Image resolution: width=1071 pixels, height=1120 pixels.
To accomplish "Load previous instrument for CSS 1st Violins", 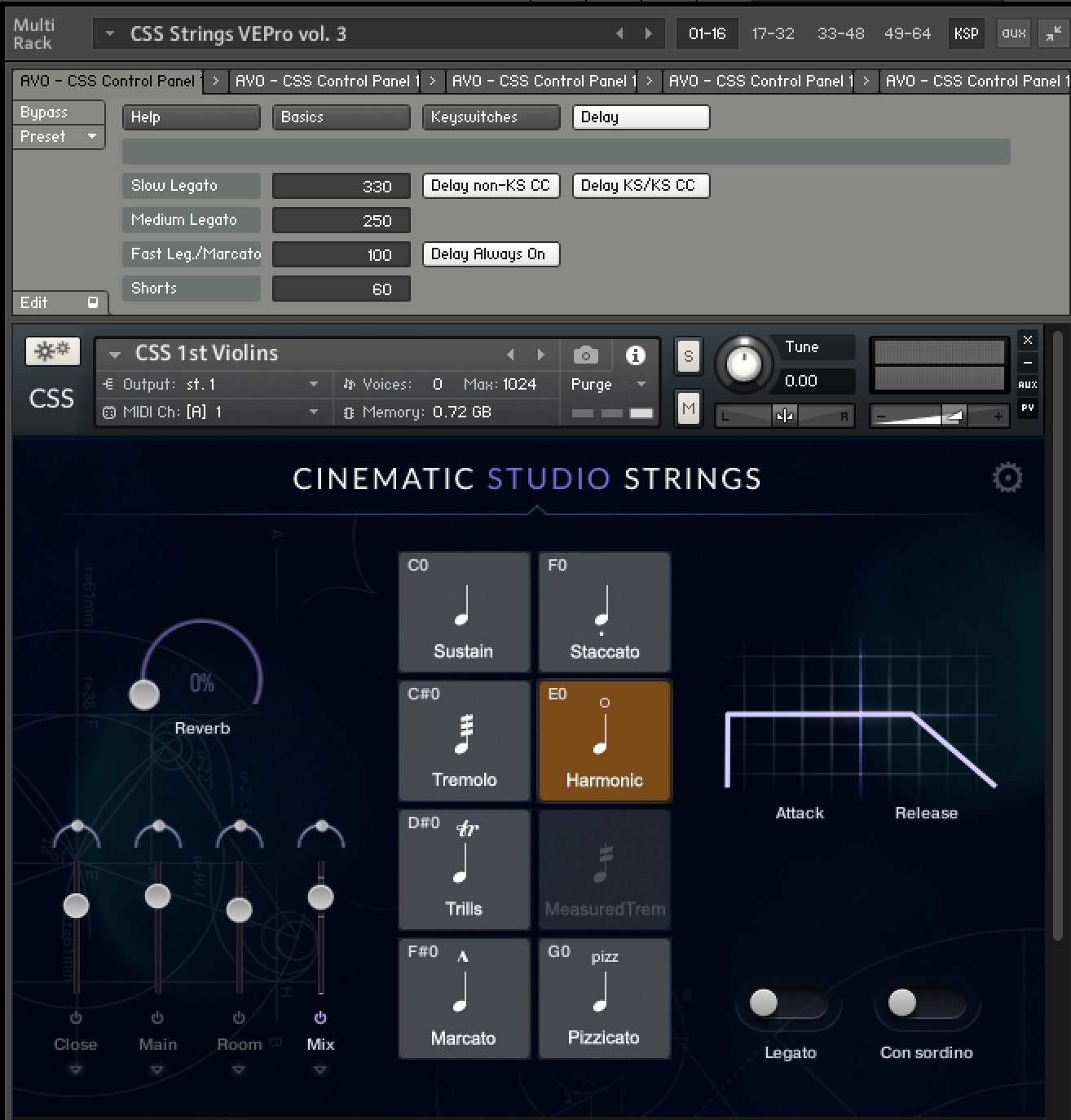I will [x=511, y=355].
